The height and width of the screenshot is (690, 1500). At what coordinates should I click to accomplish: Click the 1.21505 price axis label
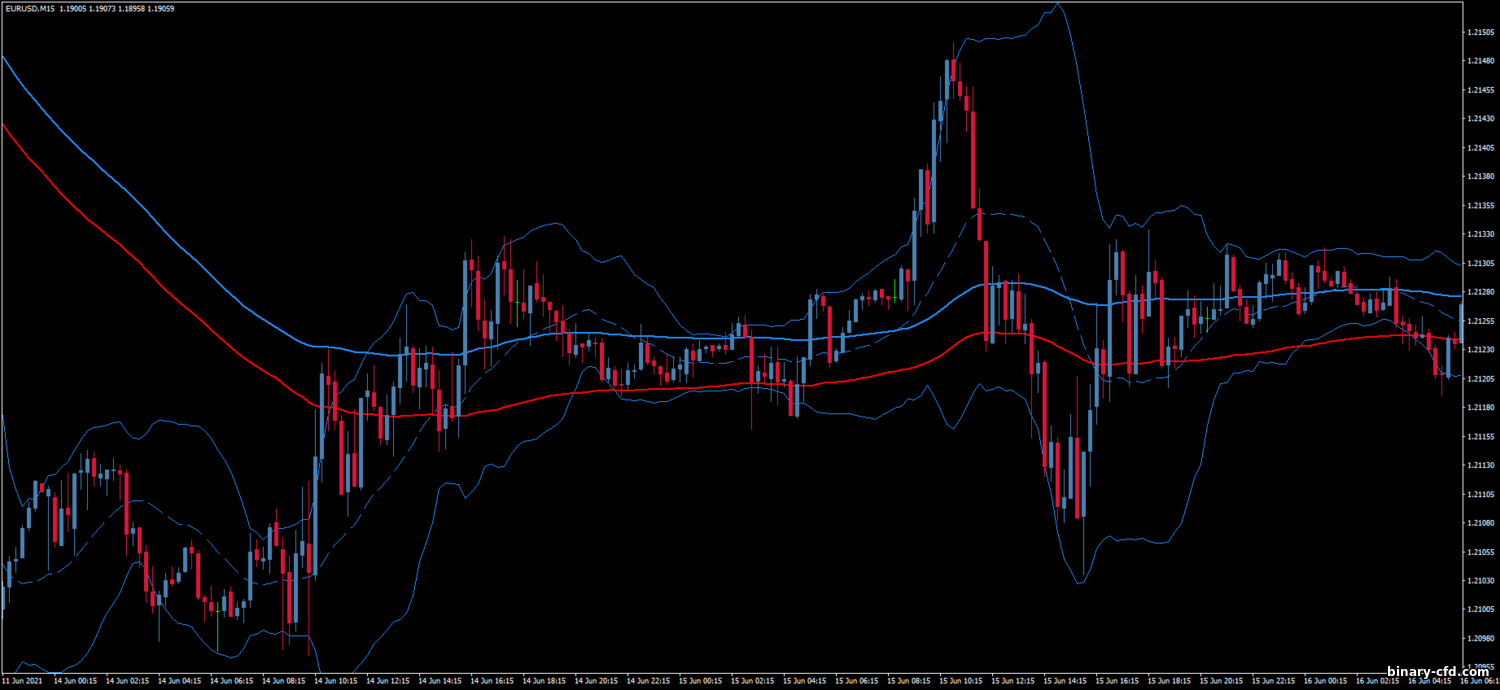1480,32
